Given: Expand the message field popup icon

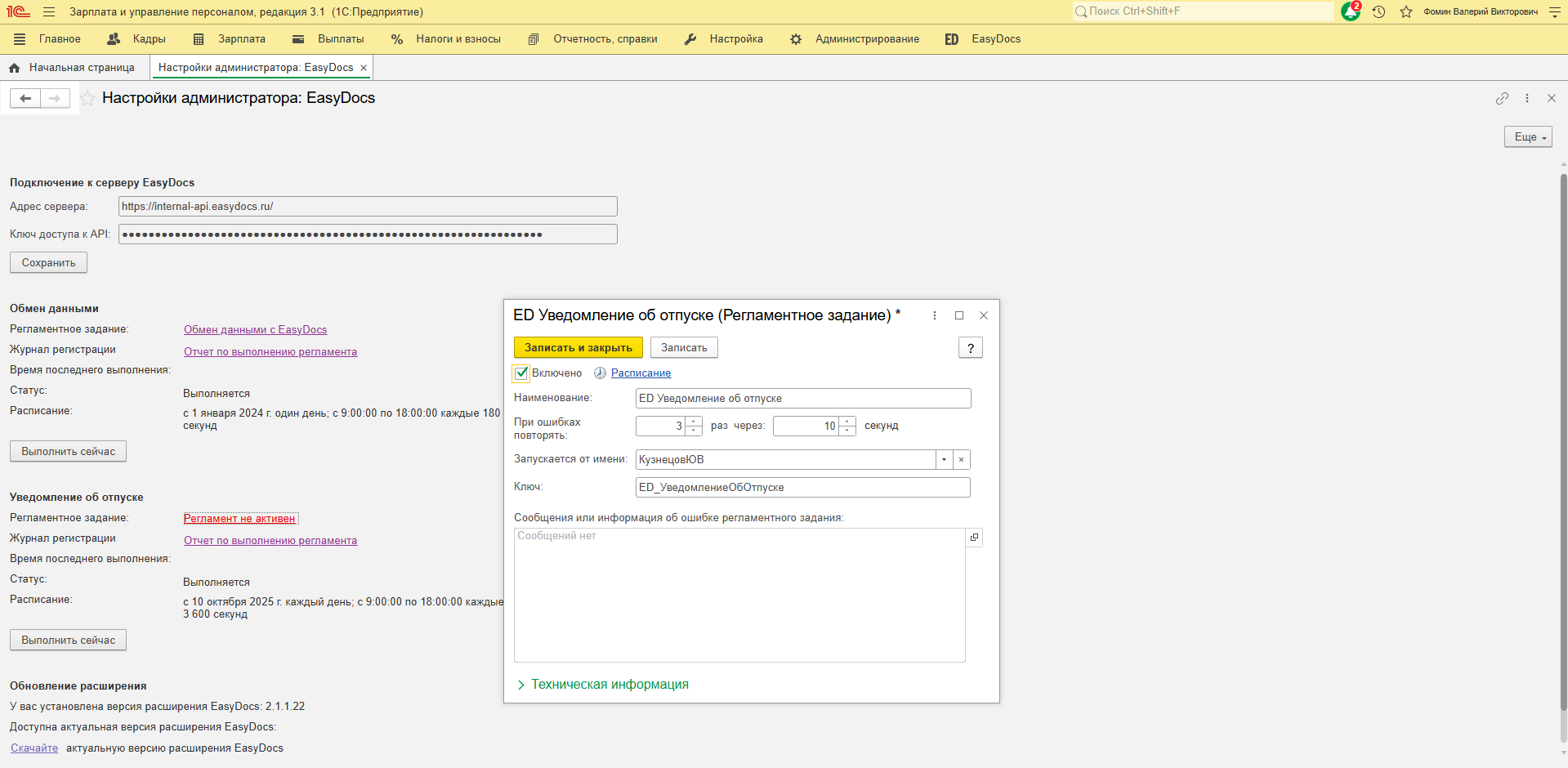Looking at the screenshot, I should coord(974,538).
